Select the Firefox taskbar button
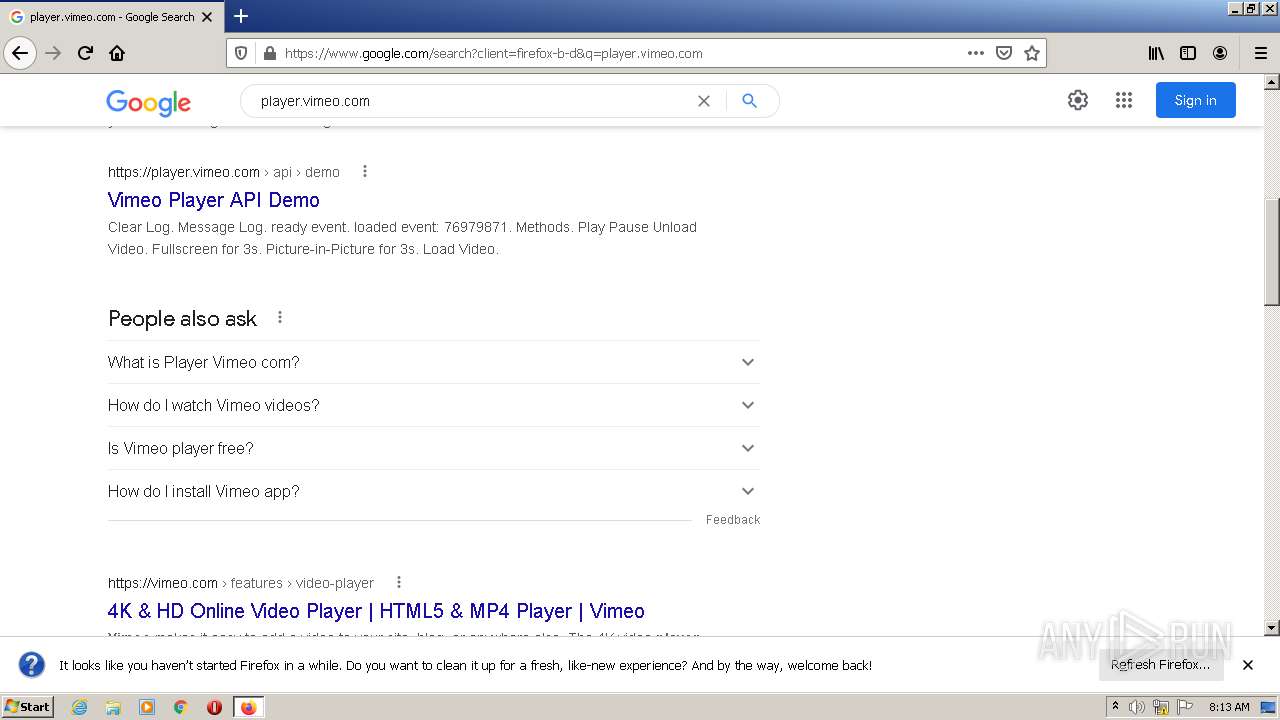Viewport: 1280px width, 720px height. pos(248,707)
